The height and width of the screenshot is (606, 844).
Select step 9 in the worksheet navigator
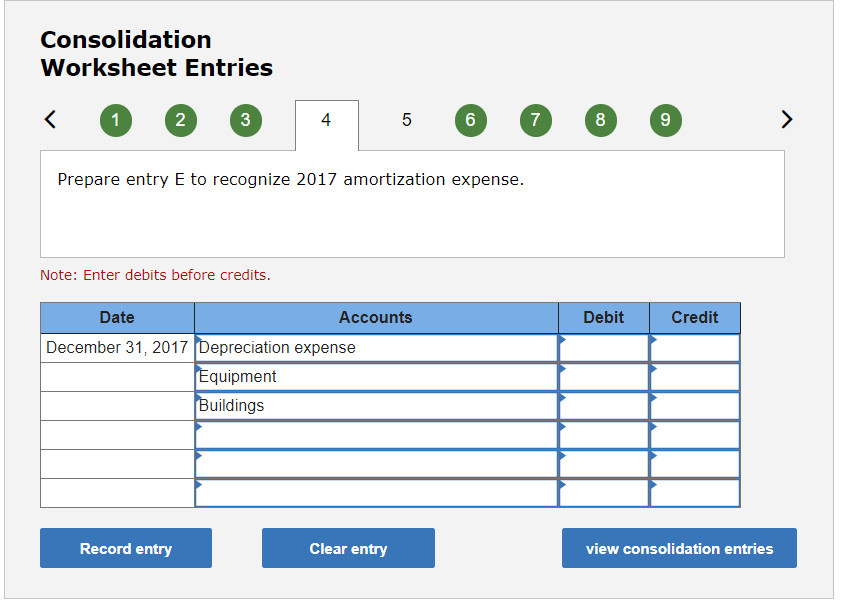(x=665, y=120)
